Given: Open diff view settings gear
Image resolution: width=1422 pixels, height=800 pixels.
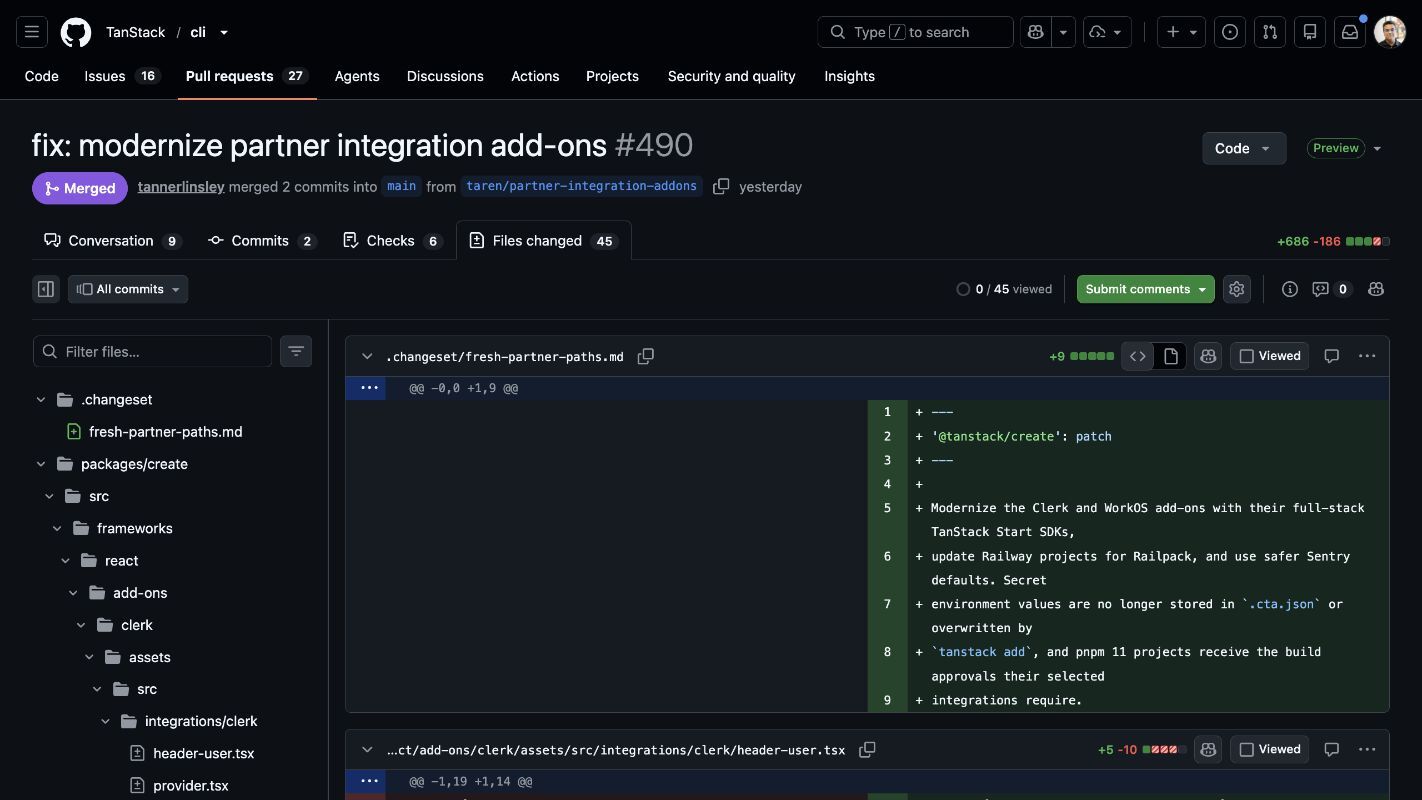Looking at the screenshot, I should click(x=1237, y=289).
